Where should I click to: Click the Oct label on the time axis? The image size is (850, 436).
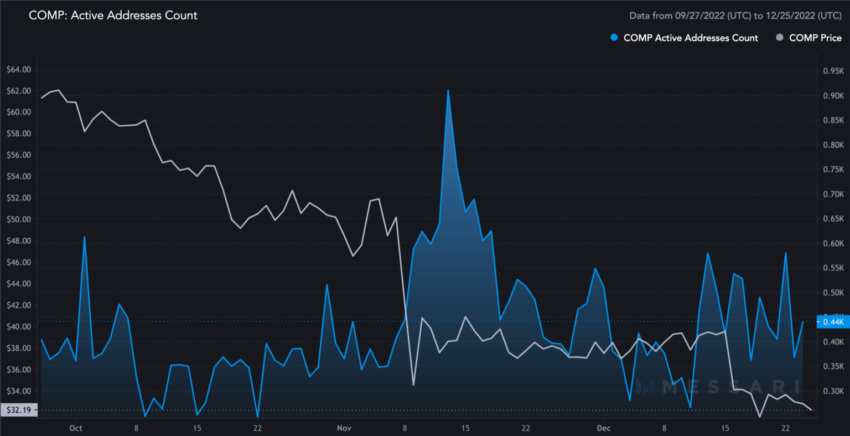click(75, 428)
